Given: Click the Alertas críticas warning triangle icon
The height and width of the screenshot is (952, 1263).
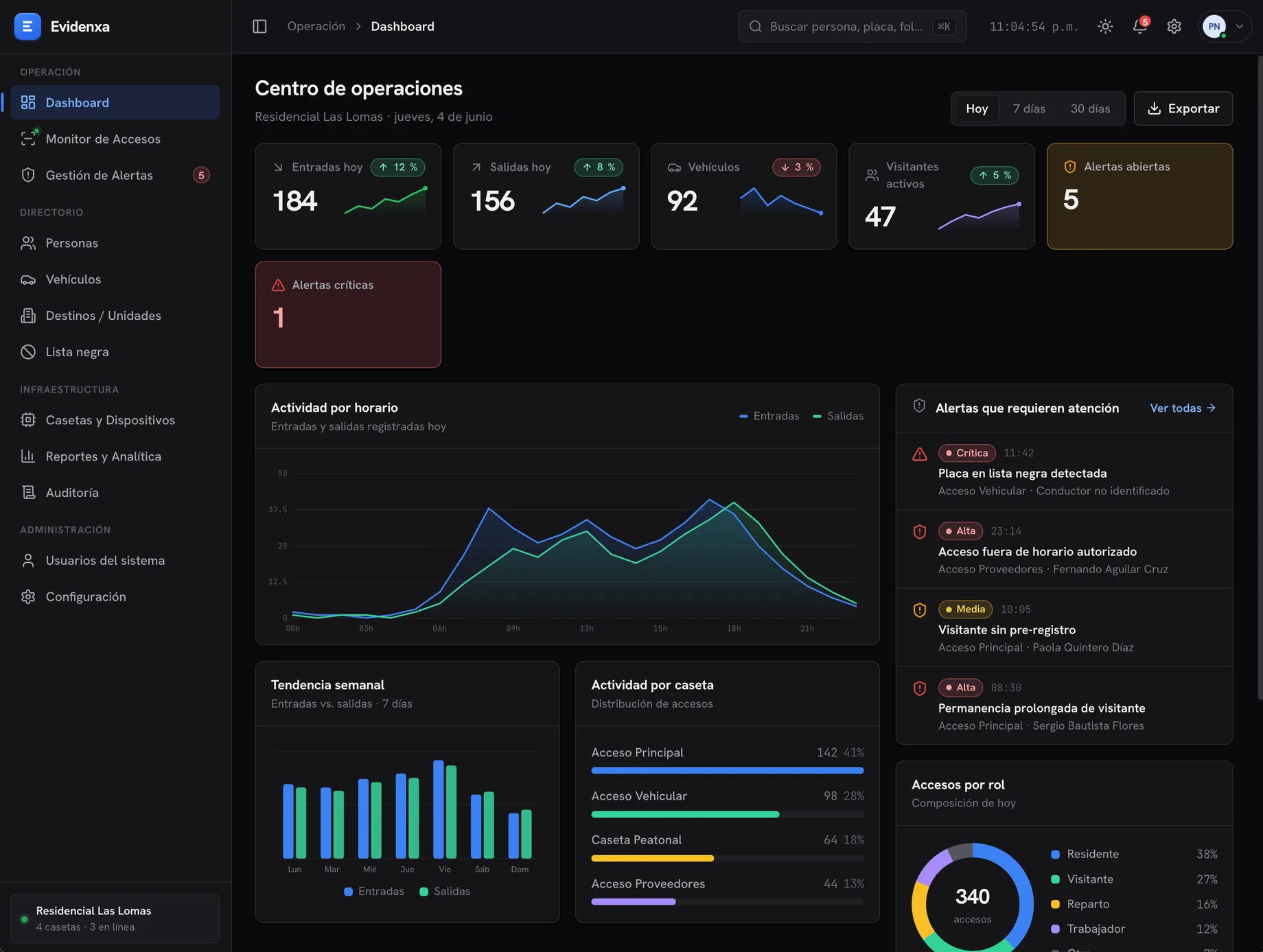Looking at the screenshot, I should point(278,285).
